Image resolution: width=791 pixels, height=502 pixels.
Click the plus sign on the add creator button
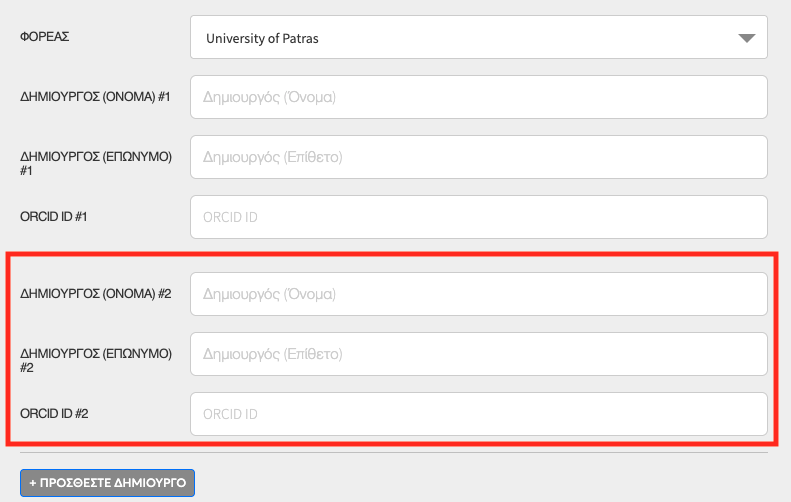coord(33,483)
